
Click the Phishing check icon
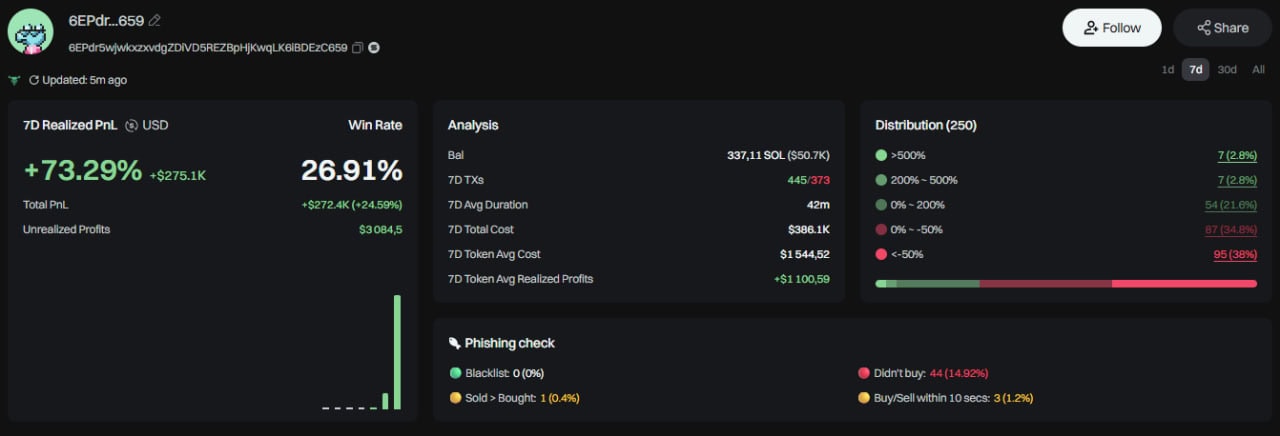455,343
